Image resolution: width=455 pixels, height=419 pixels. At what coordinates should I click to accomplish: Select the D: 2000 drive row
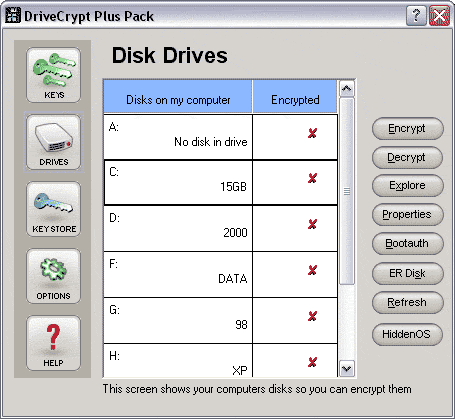[x=221, y=228]
